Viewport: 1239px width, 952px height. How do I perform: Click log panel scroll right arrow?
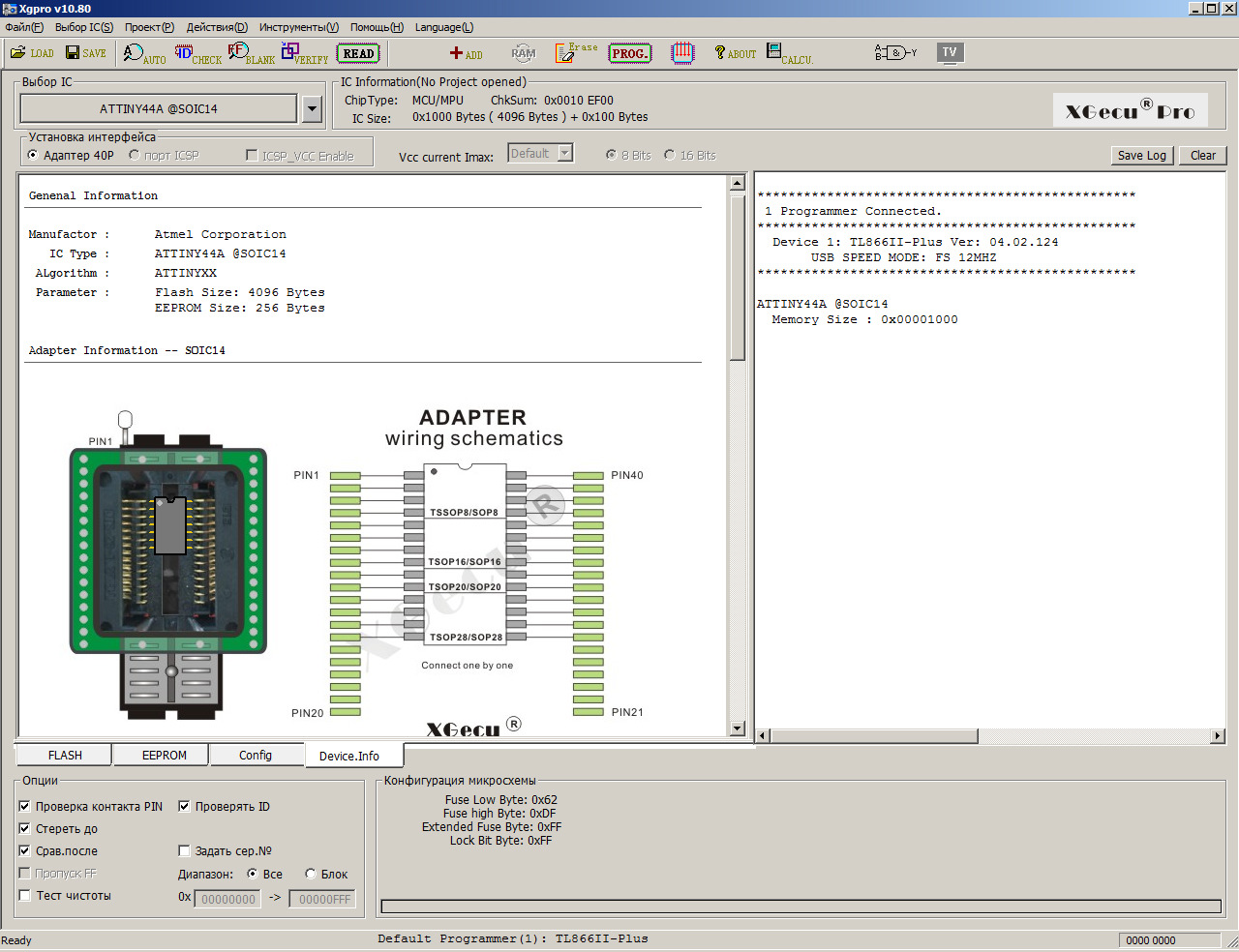pos(1218,736)
